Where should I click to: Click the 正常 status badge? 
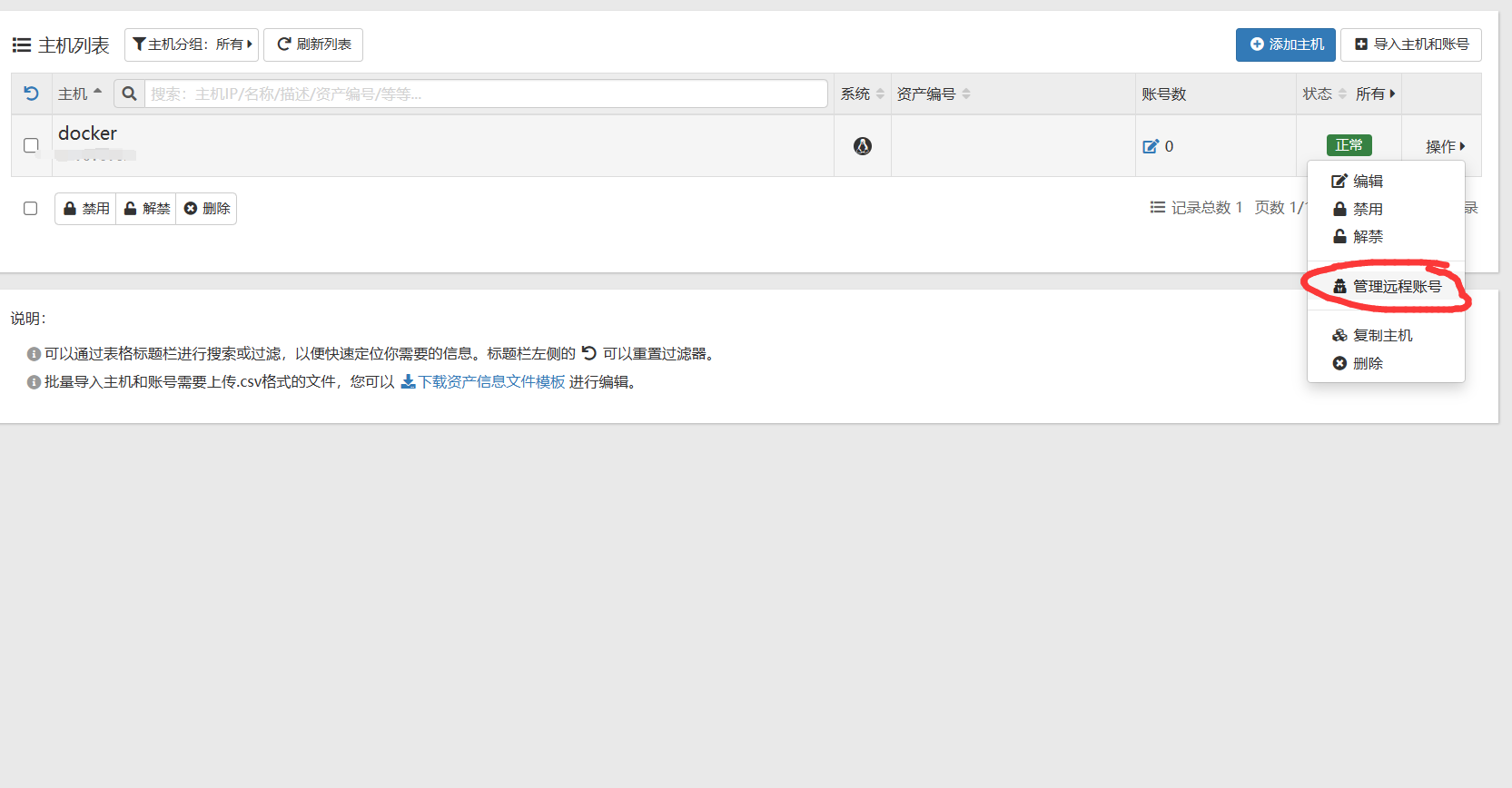pos(1349,145)
